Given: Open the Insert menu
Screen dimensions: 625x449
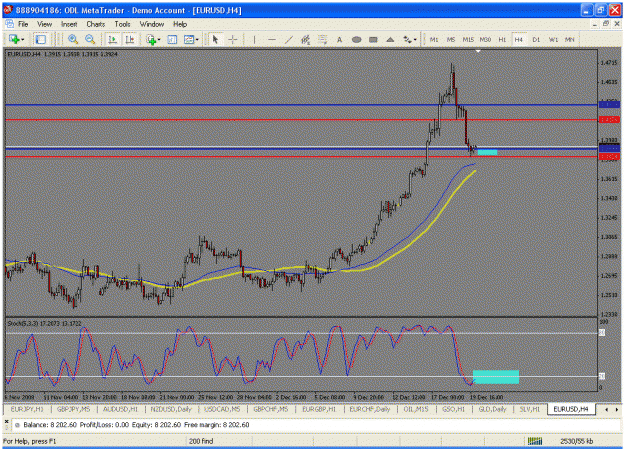Looking at the screenshot, I should 69,24.
